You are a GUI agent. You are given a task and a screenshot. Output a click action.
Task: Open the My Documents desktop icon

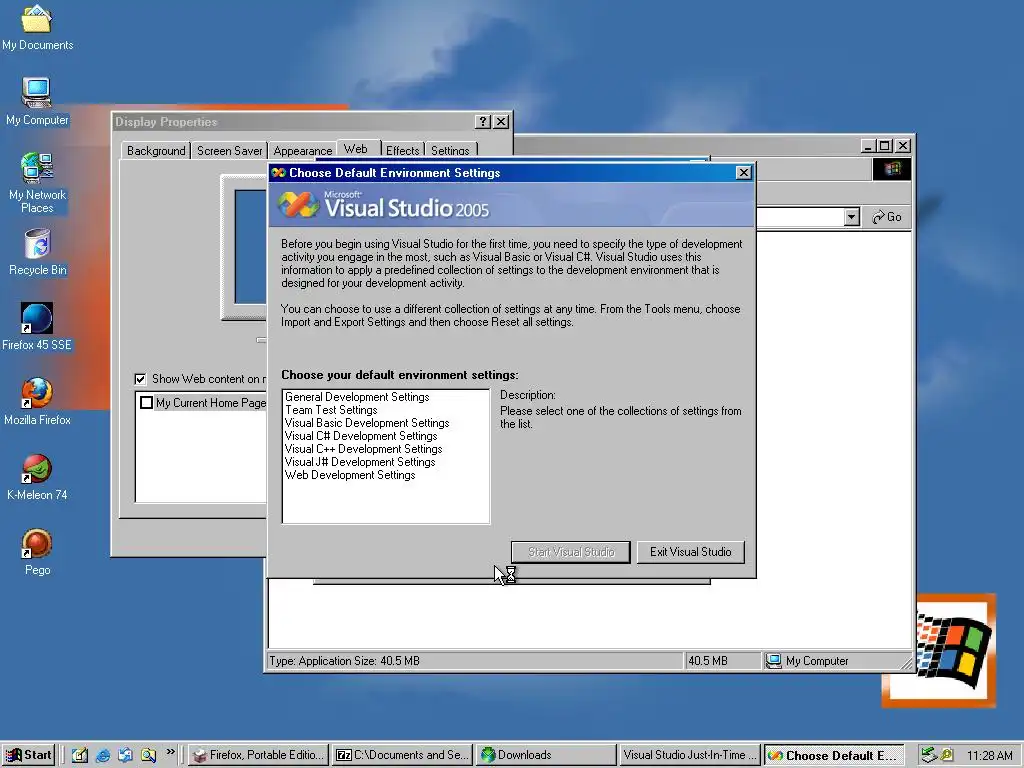click(37, 27)
